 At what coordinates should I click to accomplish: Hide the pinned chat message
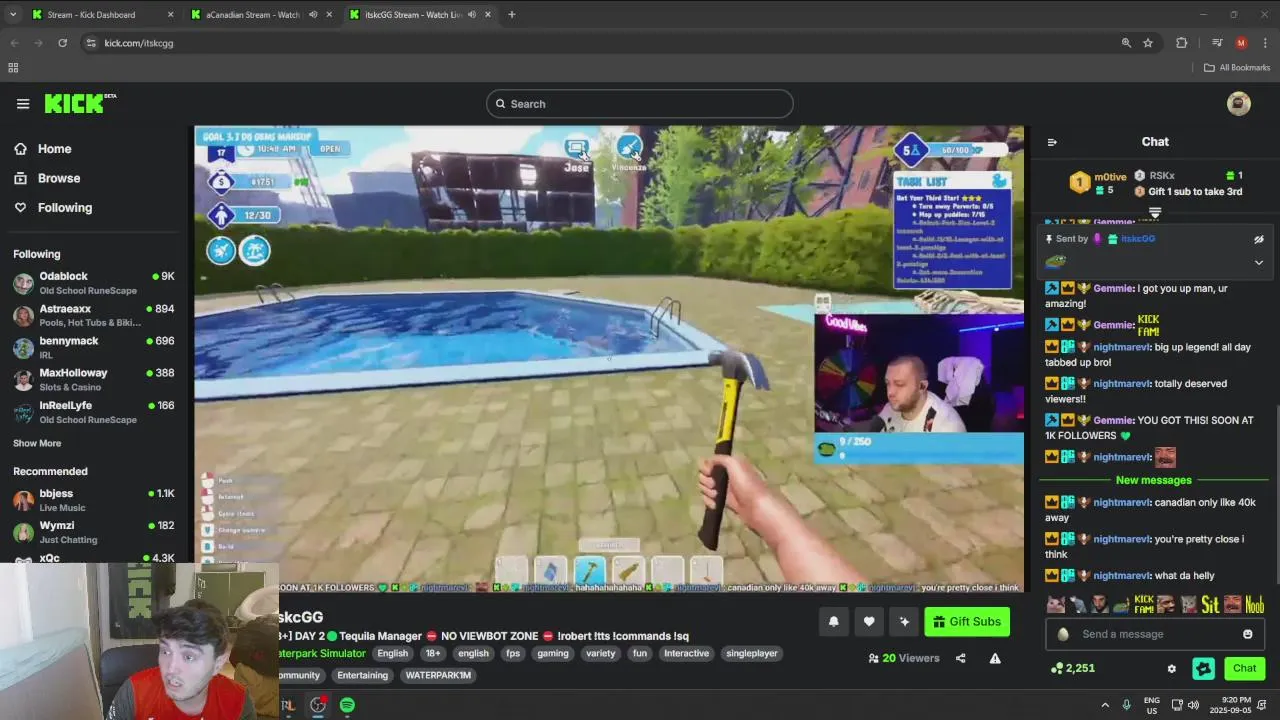1259,239
